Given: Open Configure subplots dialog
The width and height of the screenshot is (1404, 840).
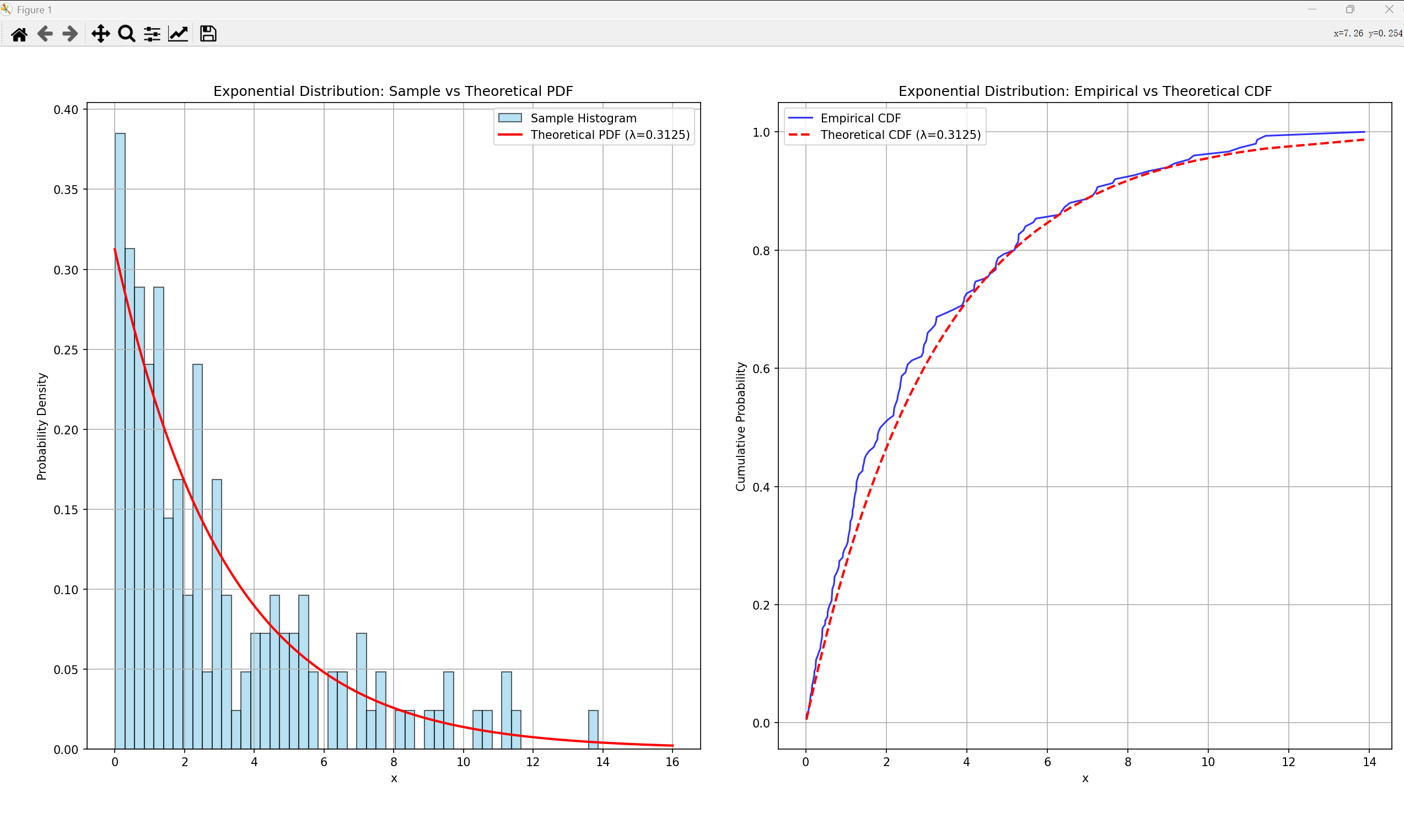Looking at the screenshot, I should point(152,34).
